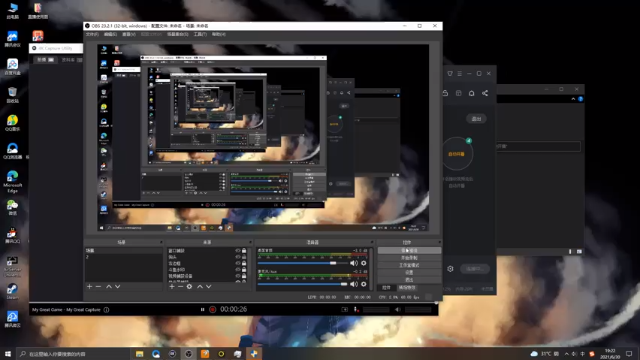Viewport: 640px width, 360px height.
Task: Click the exit button in controls panel
Action: [x=409, y=280]
